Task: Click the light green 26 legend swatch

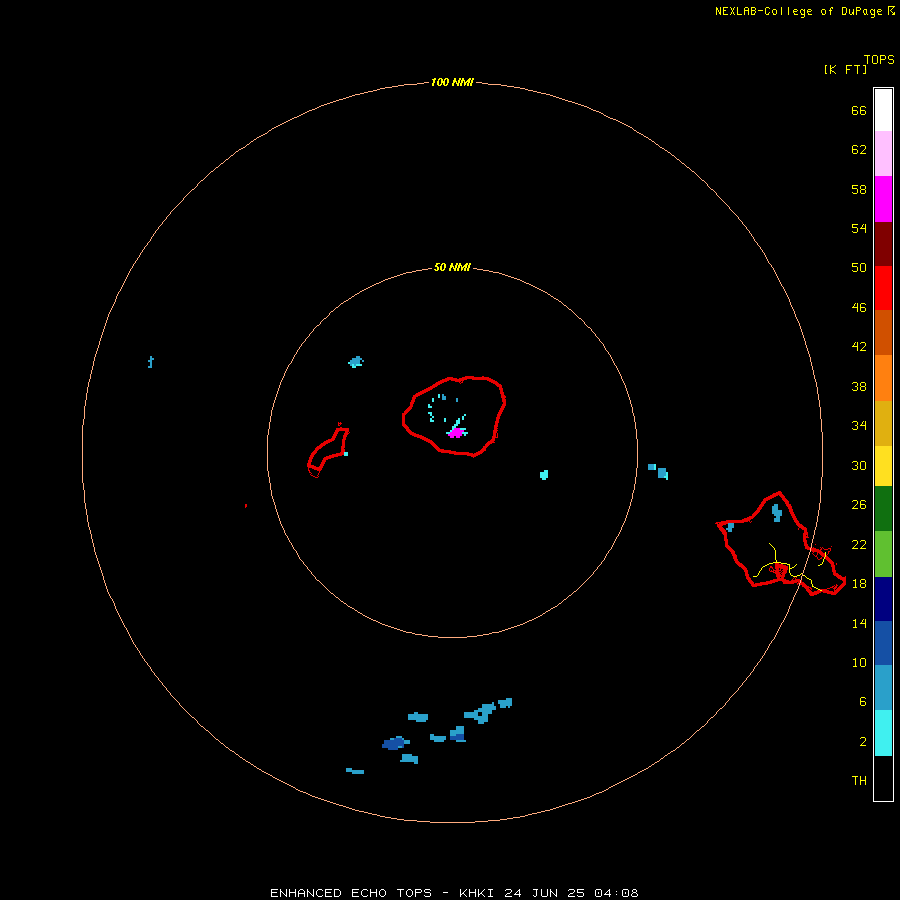Action: tap(883, 554)
